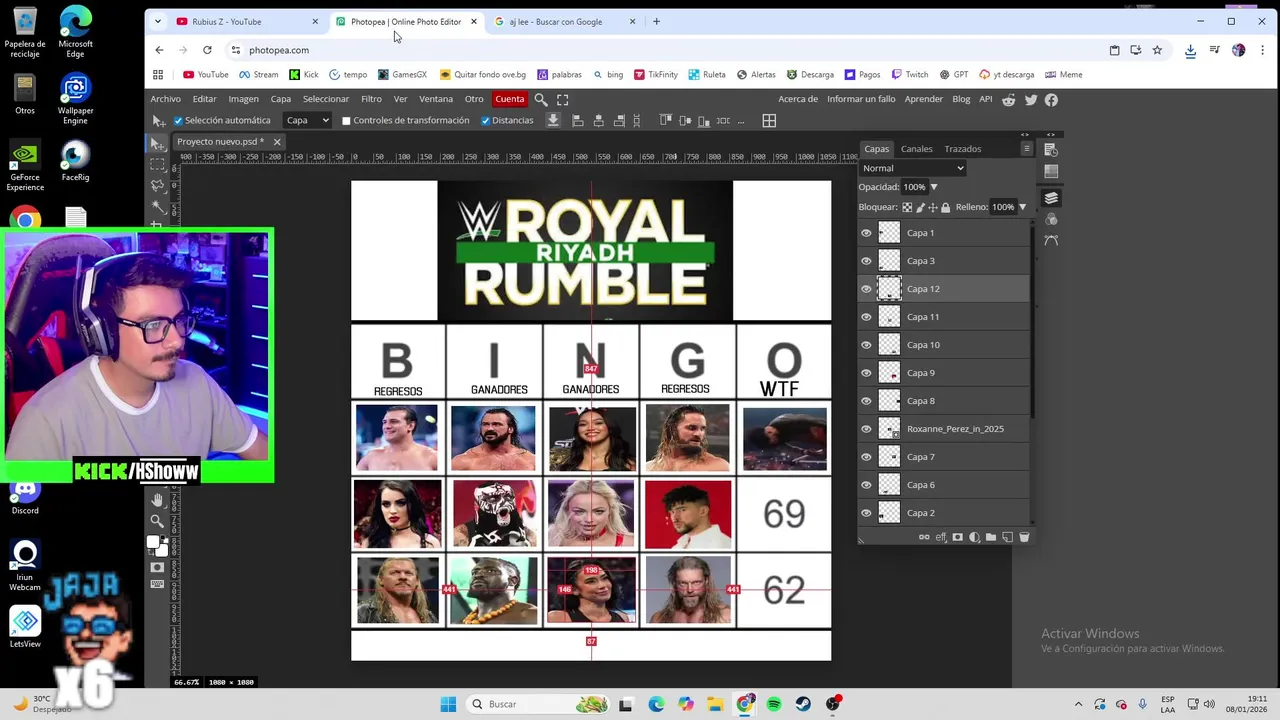
Task: Open the Archivo menu
Action: pyautogui.click(x=166, y=99)
